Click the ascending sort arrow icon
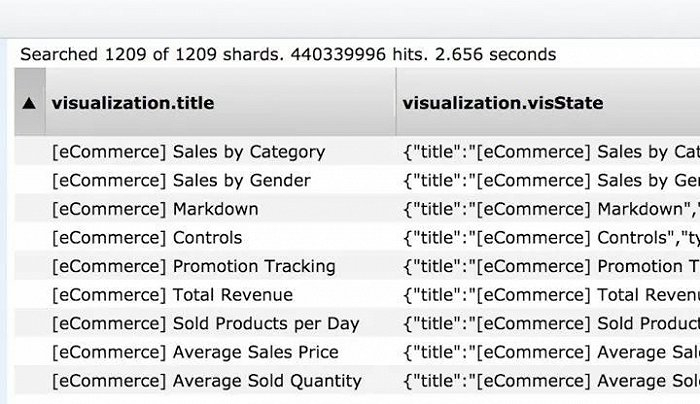 pos(29,103)
